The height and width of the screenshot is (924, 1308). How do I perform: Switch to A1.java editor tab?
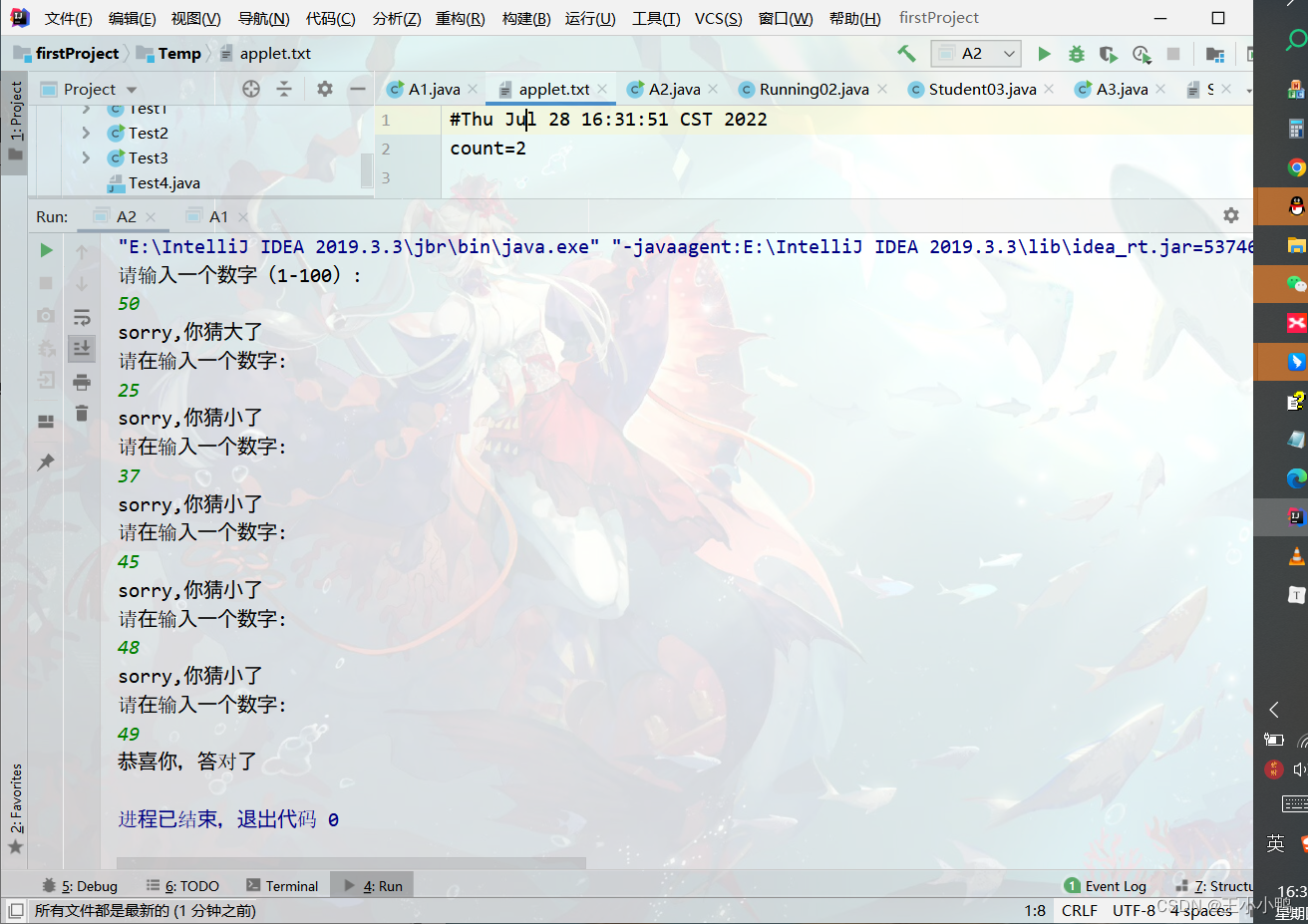click(x=434, y=89)
